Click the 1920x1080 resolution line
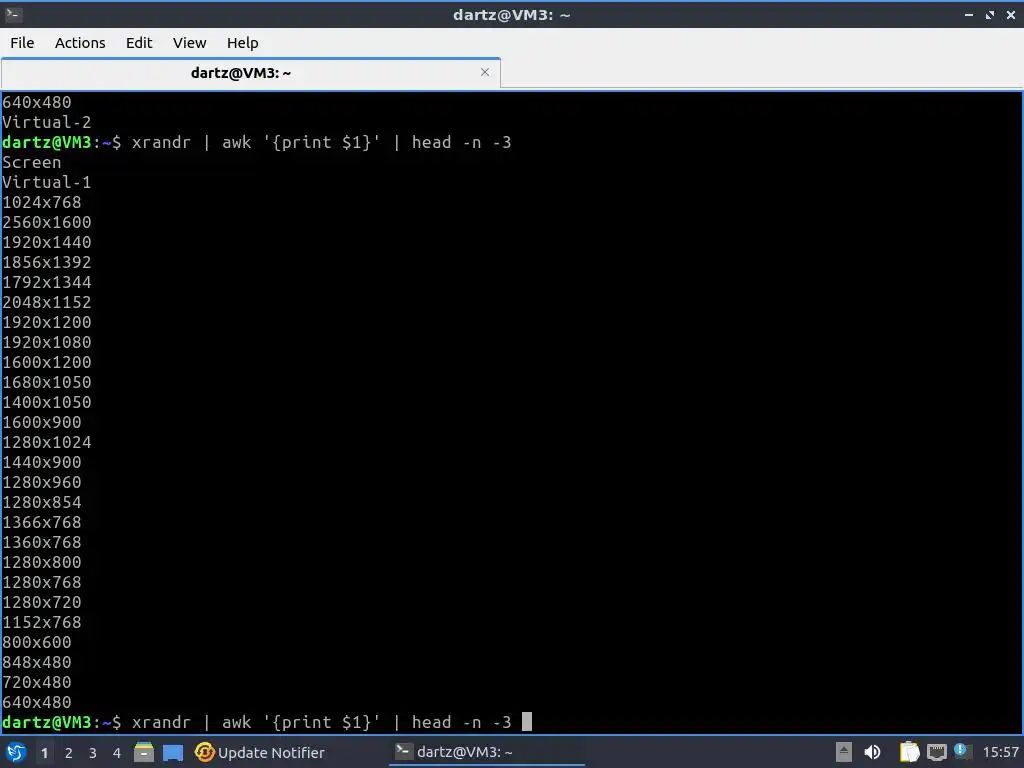 47,342
